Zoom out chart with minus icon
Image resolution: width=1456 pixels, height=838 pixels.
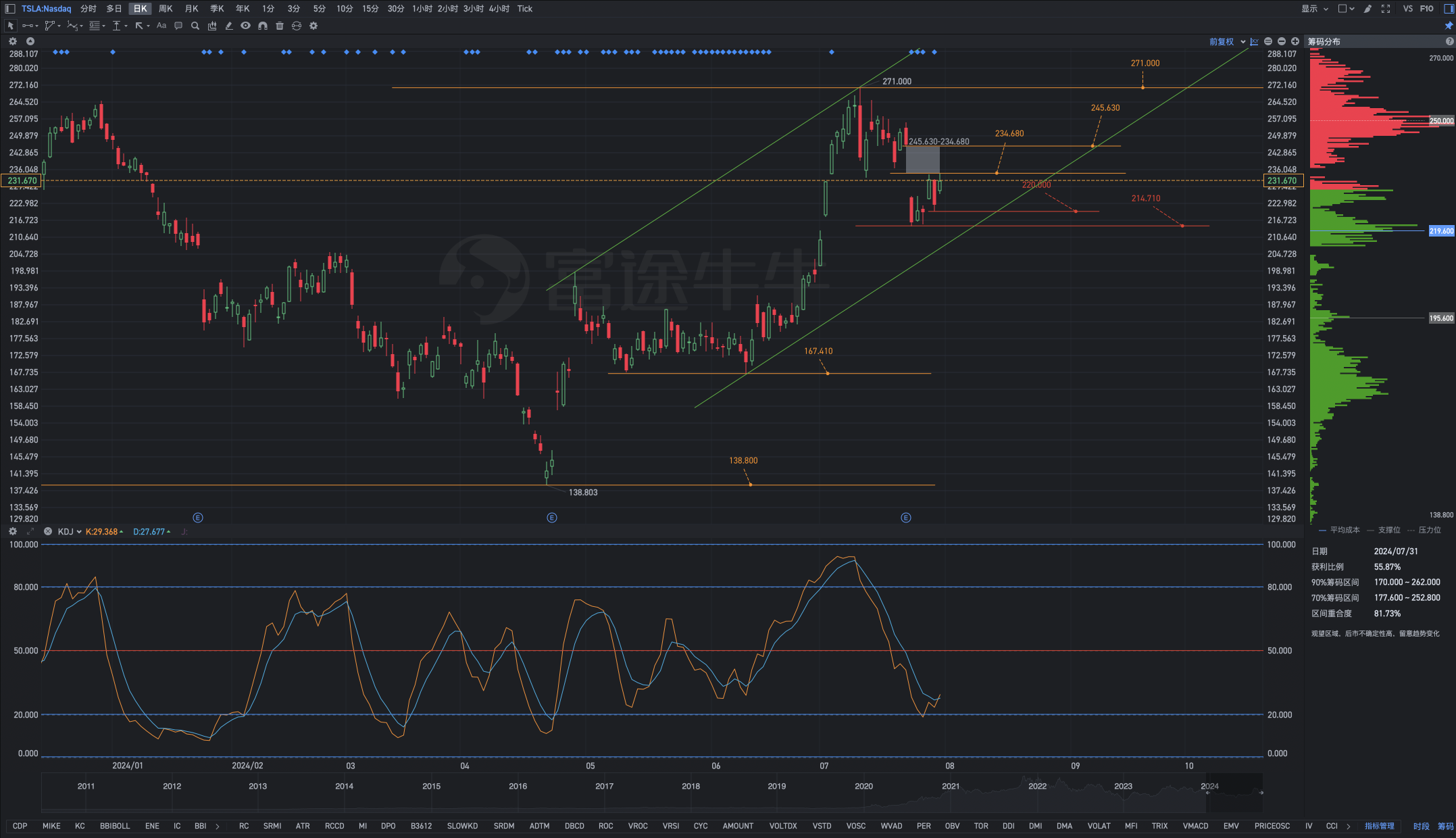pyautogui.click(x=1282, y=41)
